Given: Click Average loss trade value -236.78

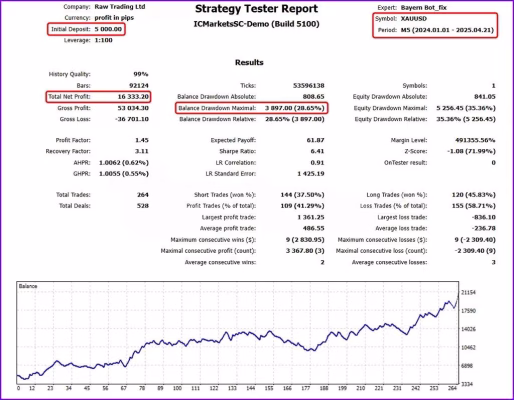Looking at the screenshot, I should [x=484, y=228].
